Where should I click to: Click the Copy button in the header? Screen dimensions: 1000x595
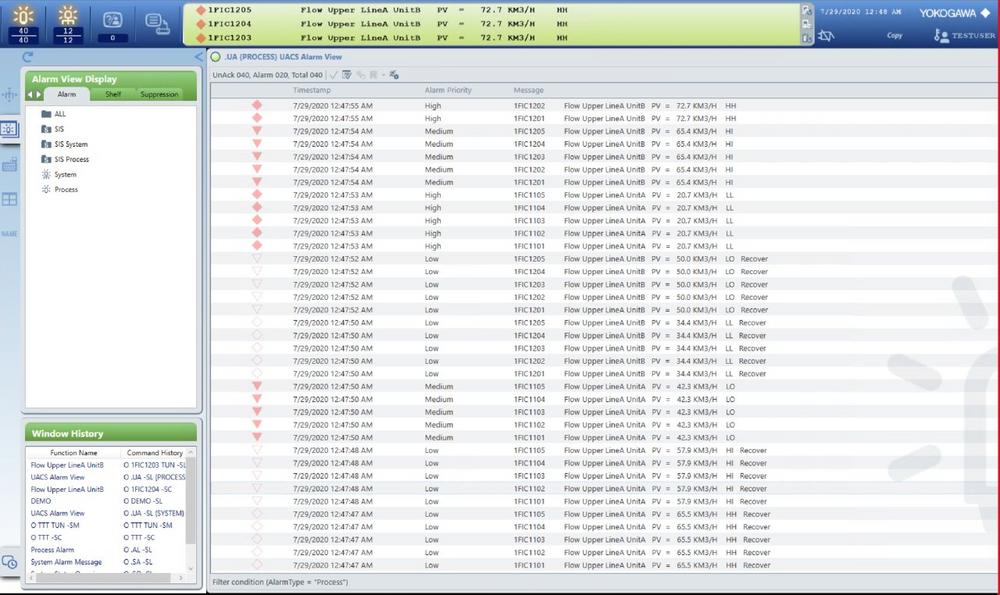tap(893, 35)
